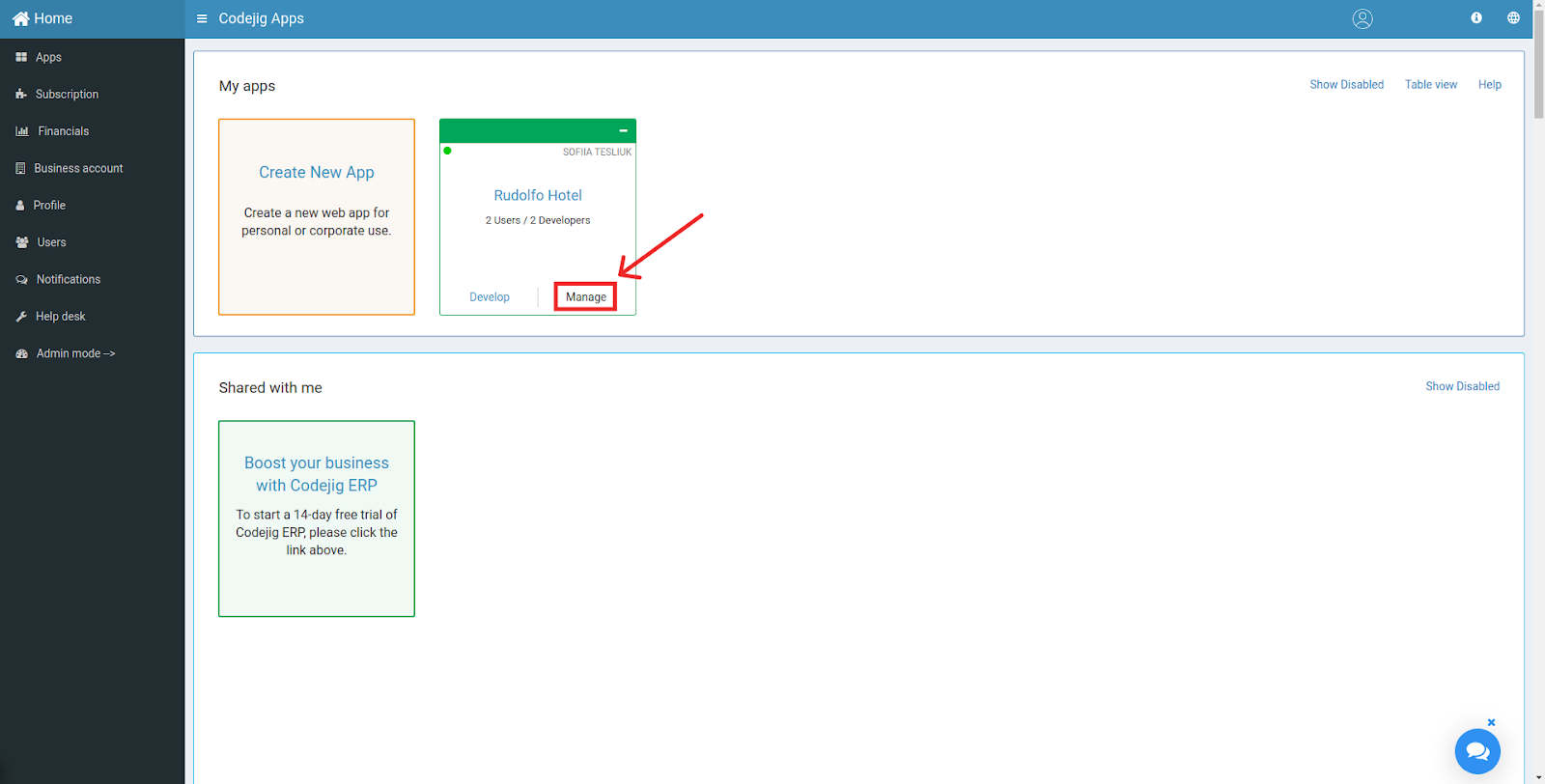1545x784 pixels.
Task: Click Show Disabled in My apps
Action: (x=1346, y=85)
